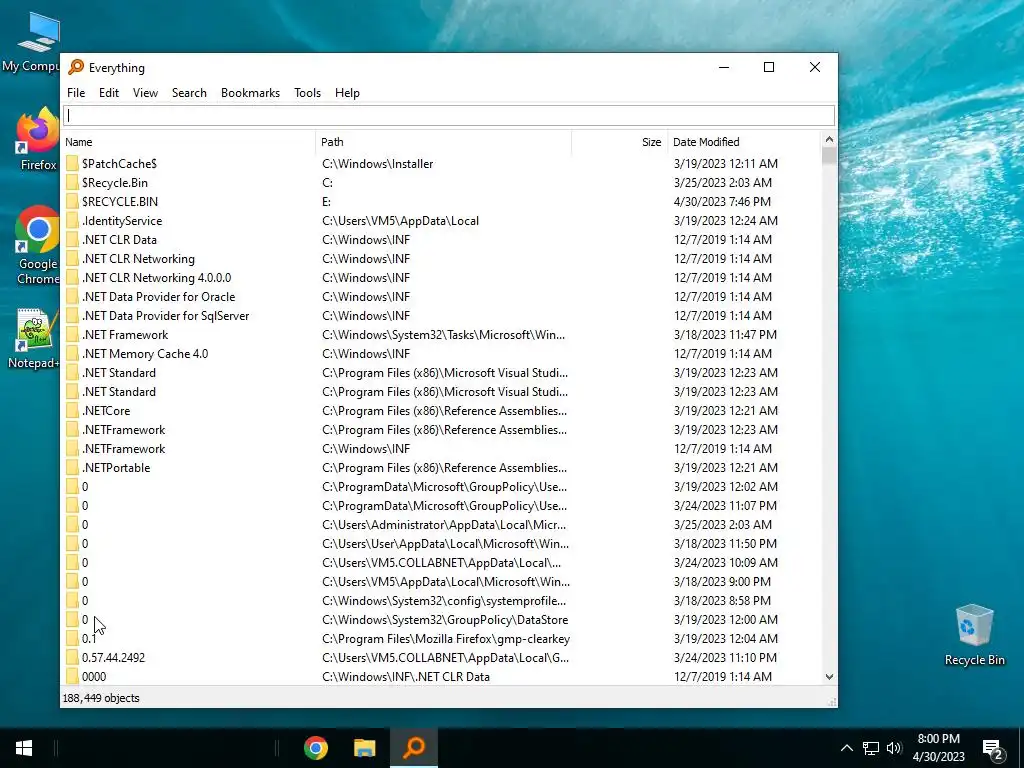Select the .NET Framework row name
The height and width of the screenshot is (768, 1024).
[x=125, y=334]
